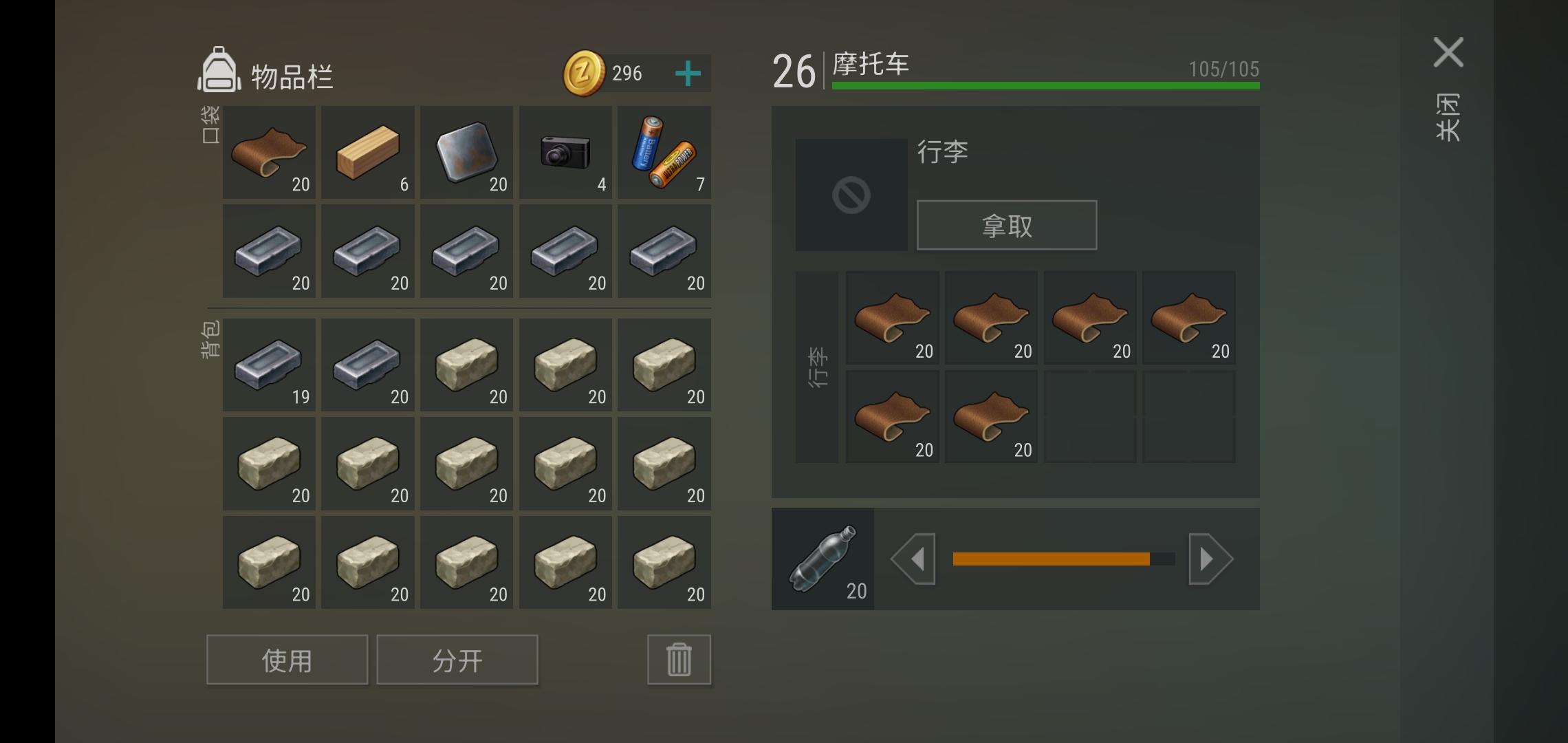This screenshot has width=1568, height=743.
Task: Add coins with the plus icon
Action: 688,73
